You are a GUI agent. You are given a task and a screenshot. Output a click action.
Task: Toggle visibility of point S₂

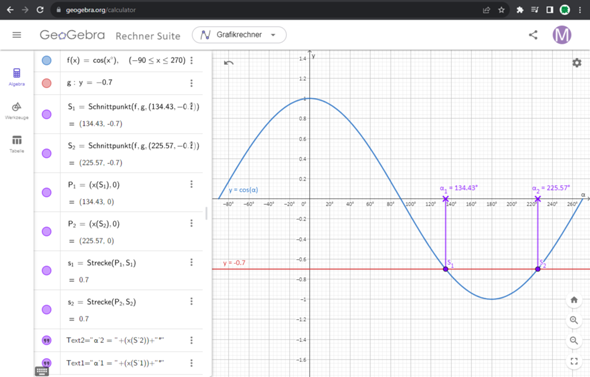47,154
